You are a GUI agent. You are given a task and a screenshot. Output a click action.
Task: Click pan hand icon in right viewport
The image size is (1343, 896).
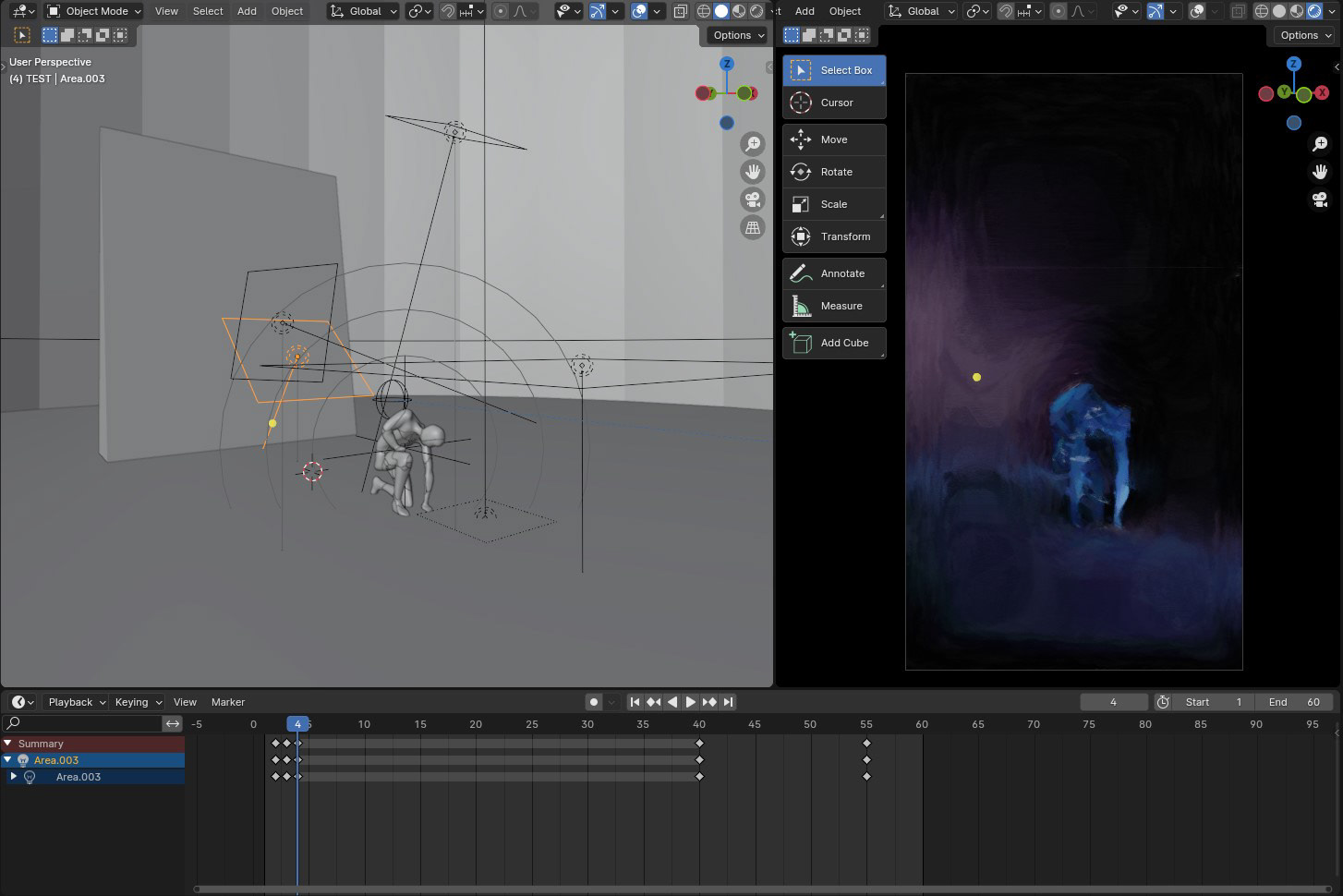pyautogui.click(x=1320, y=172)
